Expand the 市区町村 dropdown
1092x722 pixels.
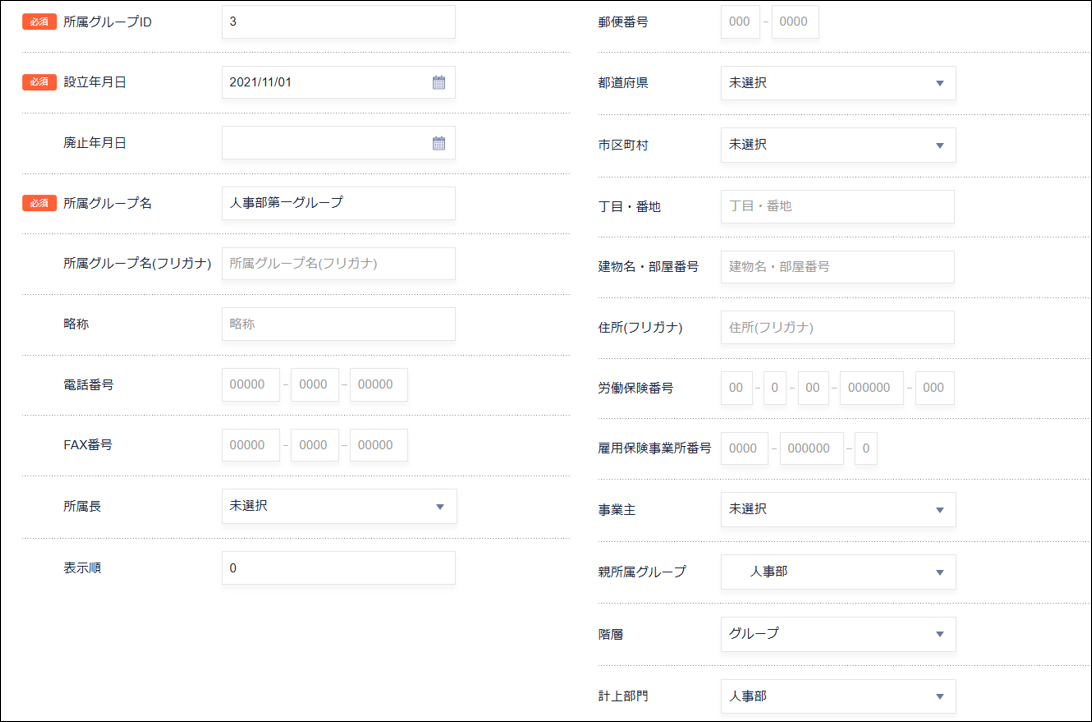pos(837,145)
